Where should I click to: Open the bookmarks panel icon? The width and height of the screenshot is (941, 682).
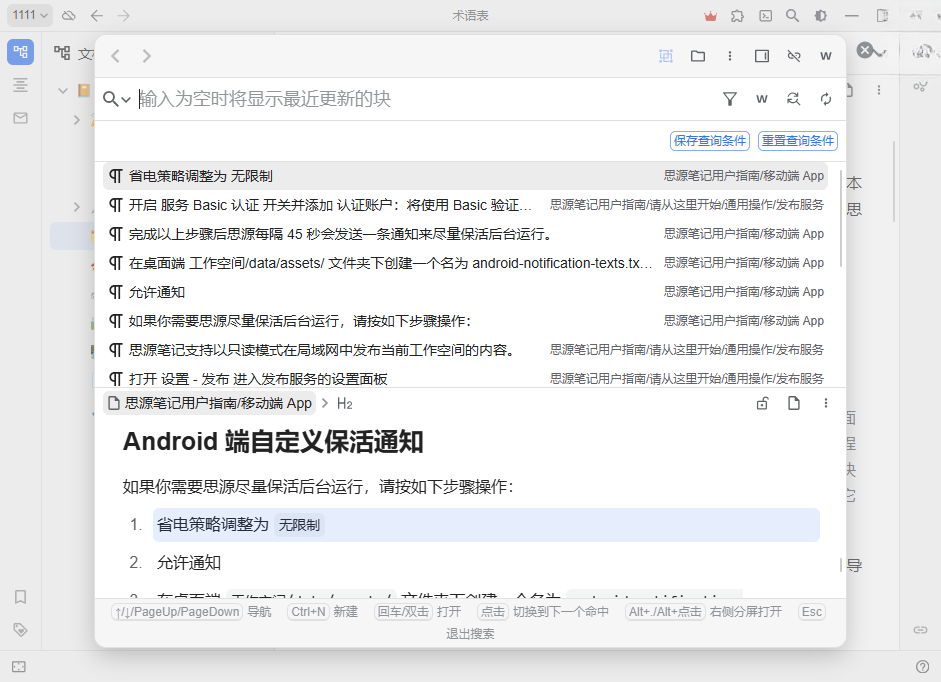coord(20,597)
